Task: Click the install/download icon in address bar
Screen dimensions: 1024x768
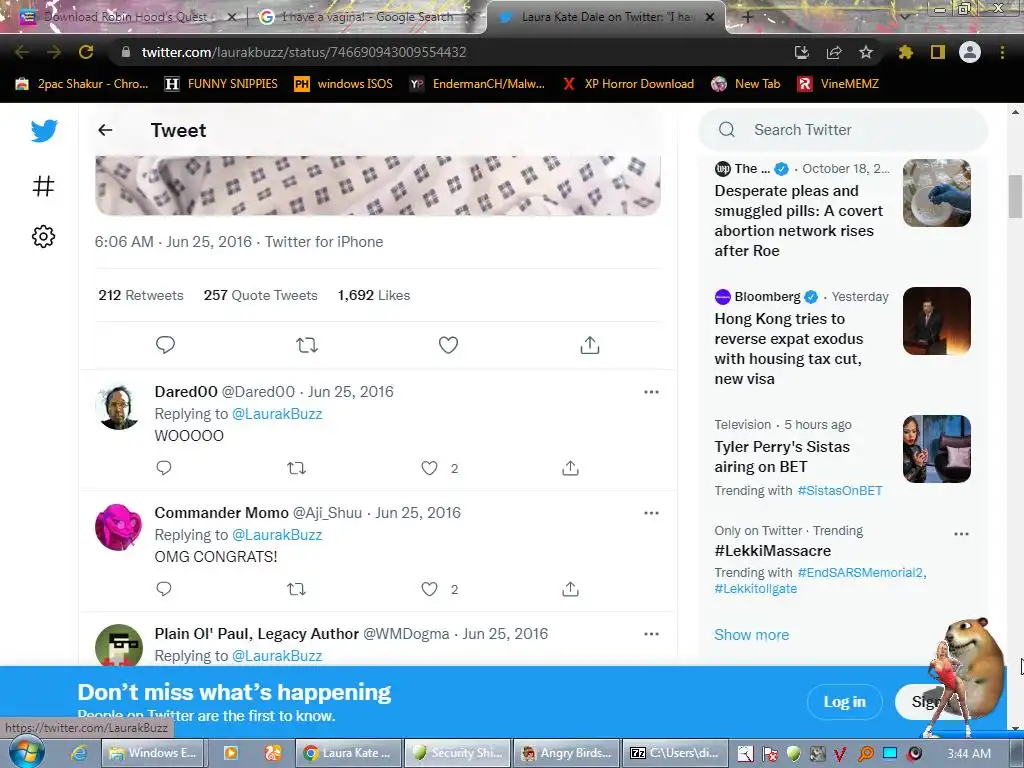Action: click(802, 52)
